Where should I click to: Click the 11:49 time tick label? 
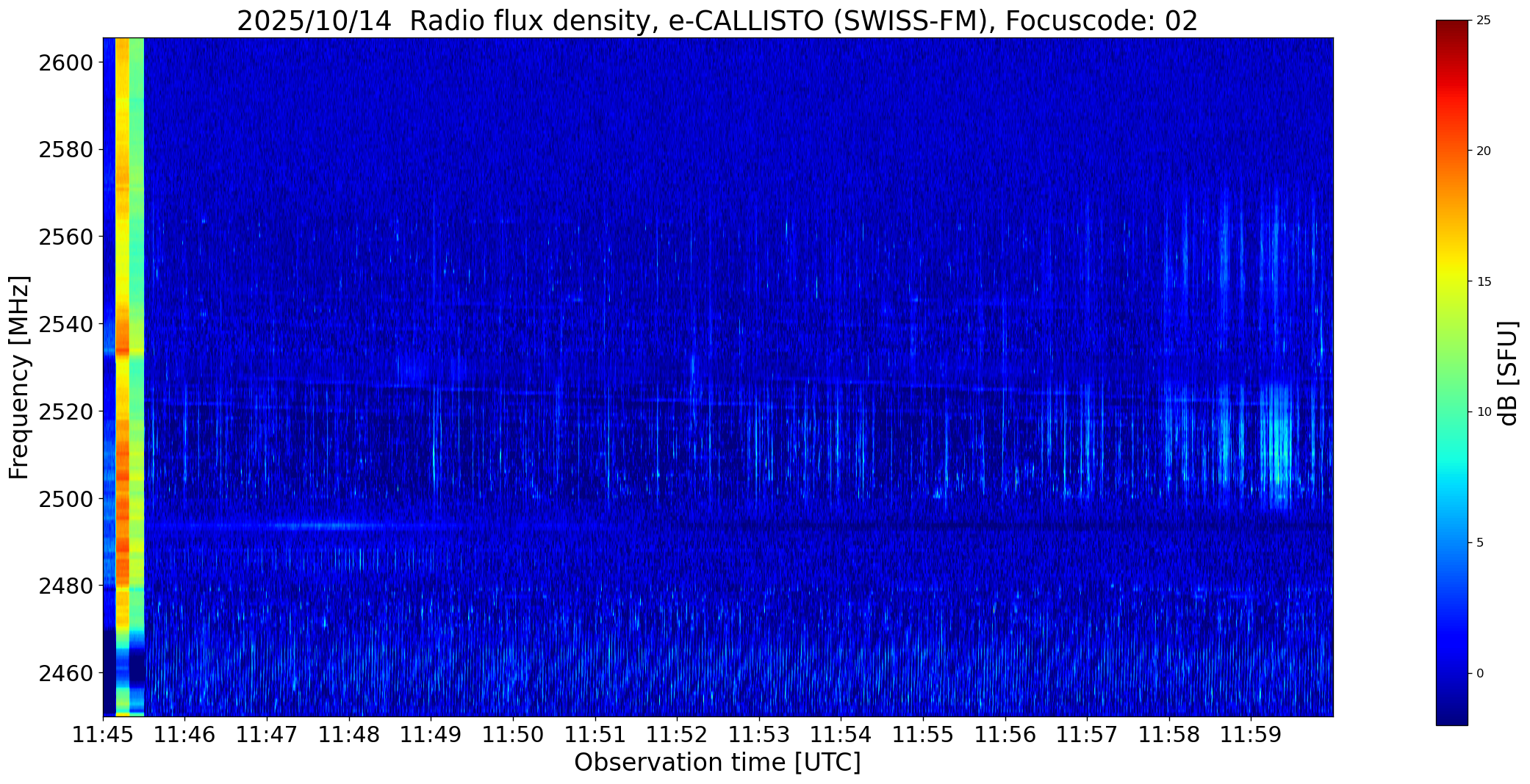[x=431, y=735]
